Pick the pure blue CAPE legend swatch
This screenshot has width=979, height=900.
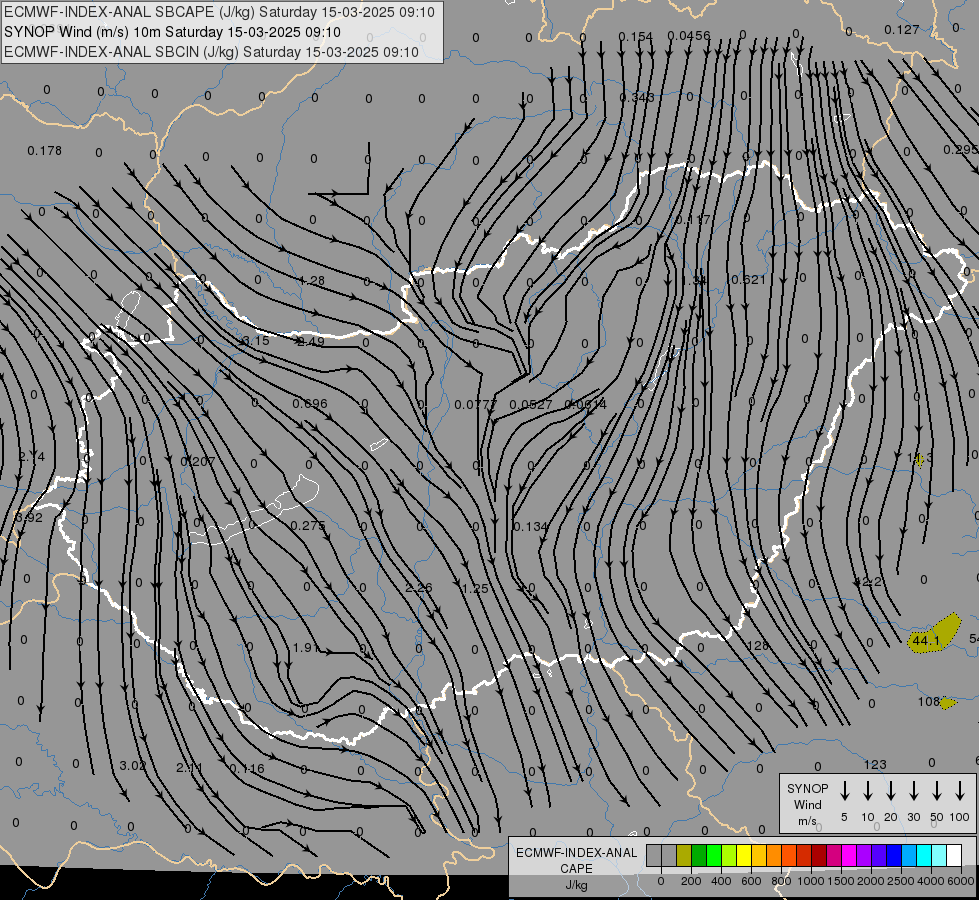pos(893,856)
